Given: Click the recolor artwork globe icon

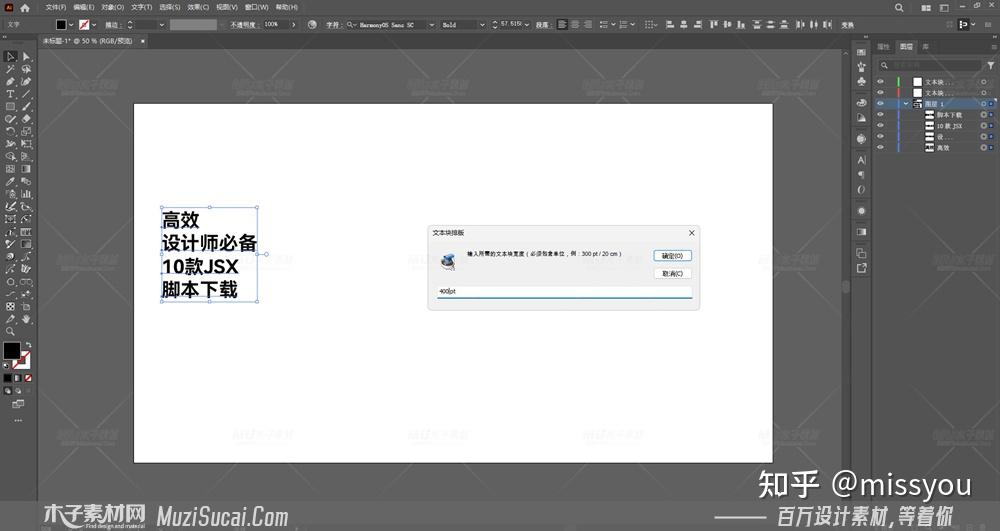Looking at the screenshot, I should pos(312,25).
